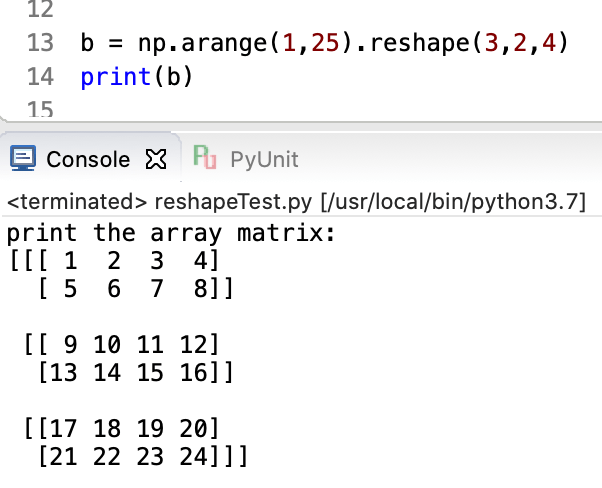This screenshot has width=602, height=488.
Task: Switch to the Console tab
Action: click(88, 159)
